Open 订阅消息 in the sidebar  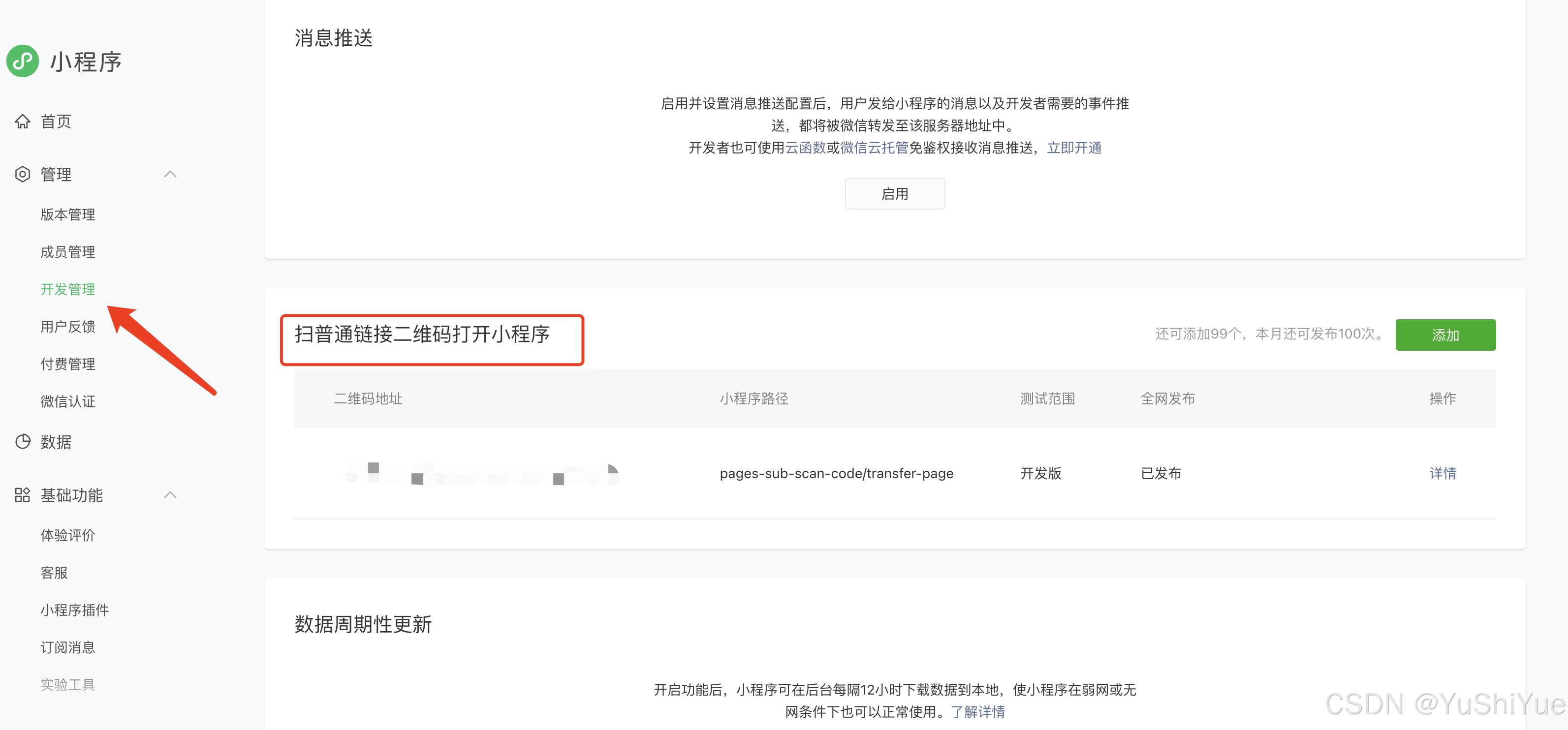pyautogui.click(x=67, y=647)
